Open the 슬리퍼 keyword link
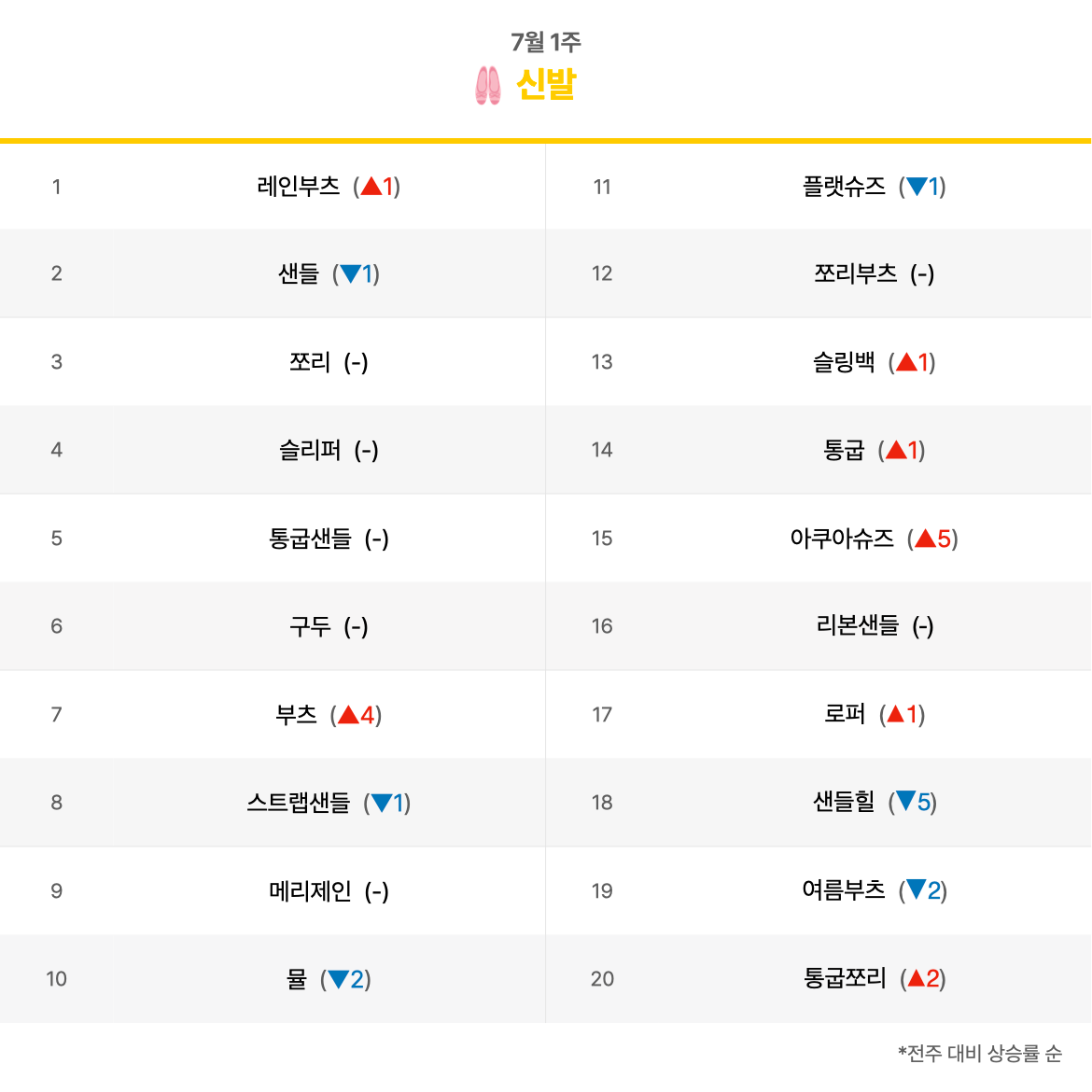The height and width of the screenshot is (1092, 1092). 310,450
